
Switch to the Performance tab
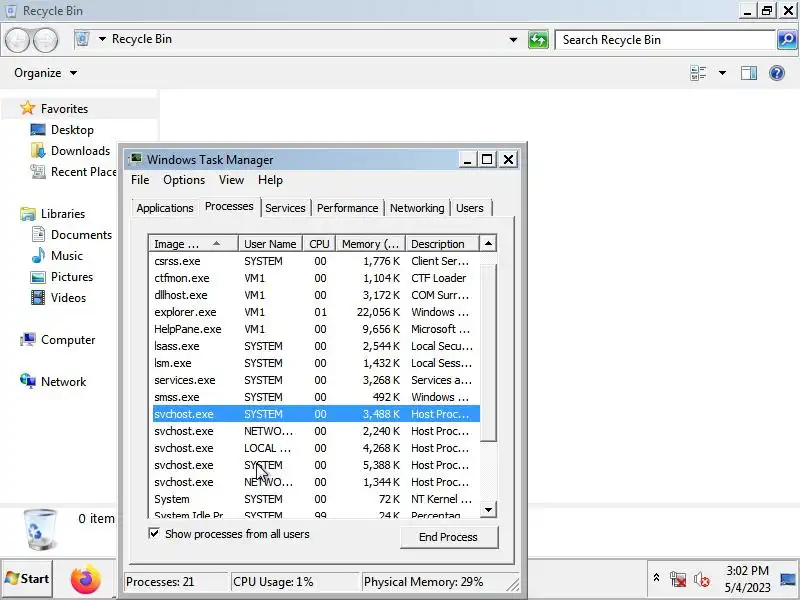tap(347, 208)
